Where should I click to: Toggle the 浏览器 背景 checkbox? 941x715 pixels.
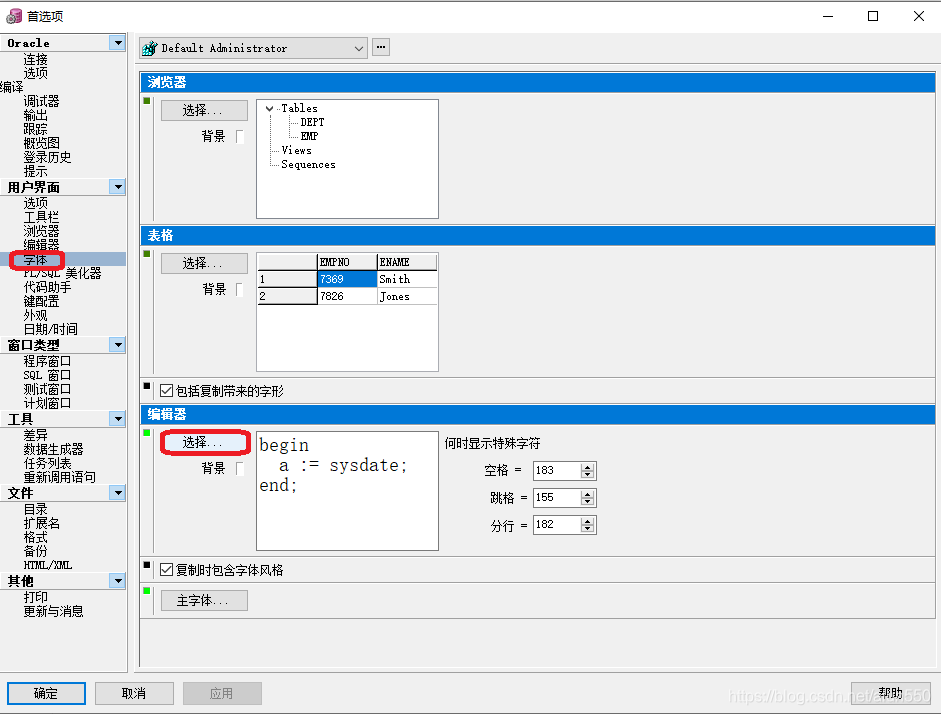point(240,137)
